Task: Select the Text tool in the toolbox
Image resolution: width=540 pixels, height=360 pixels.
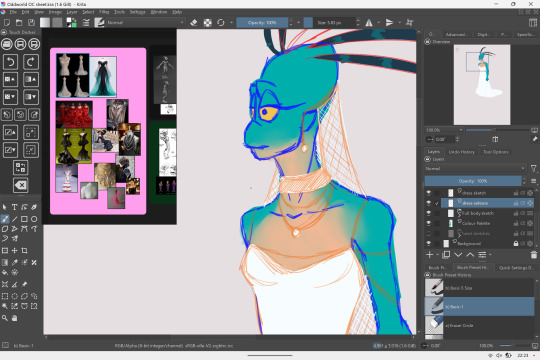Action: (x=14, y=207)
